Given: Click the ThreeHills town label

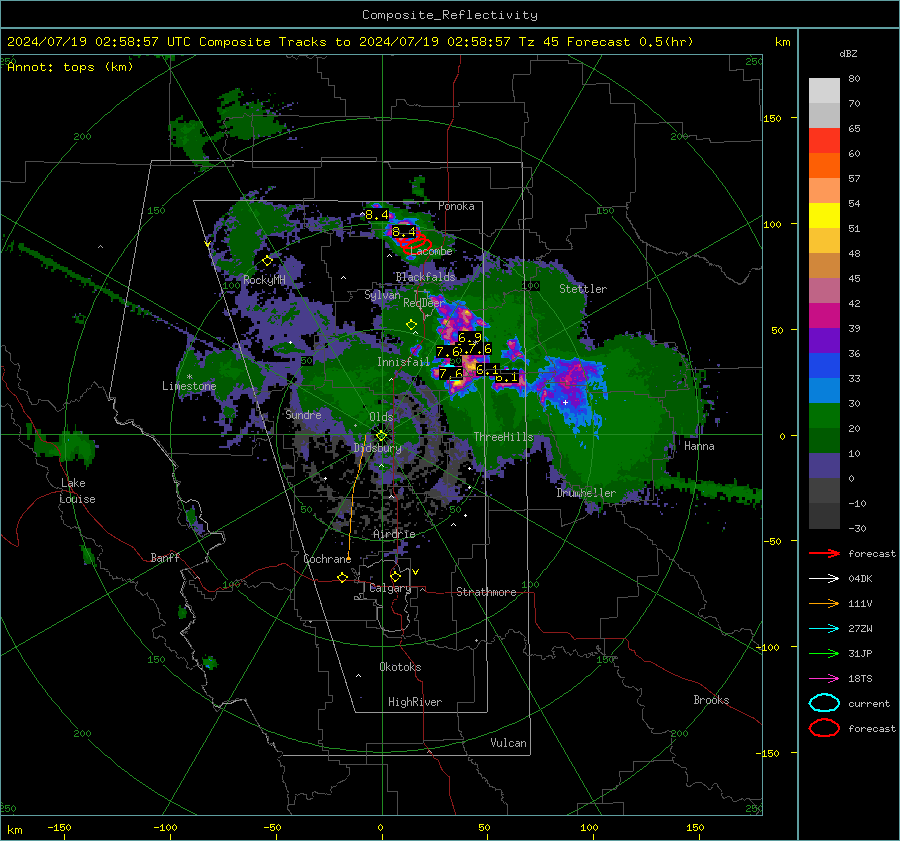Looking at the screenshot, I should (x=503, y=437).
